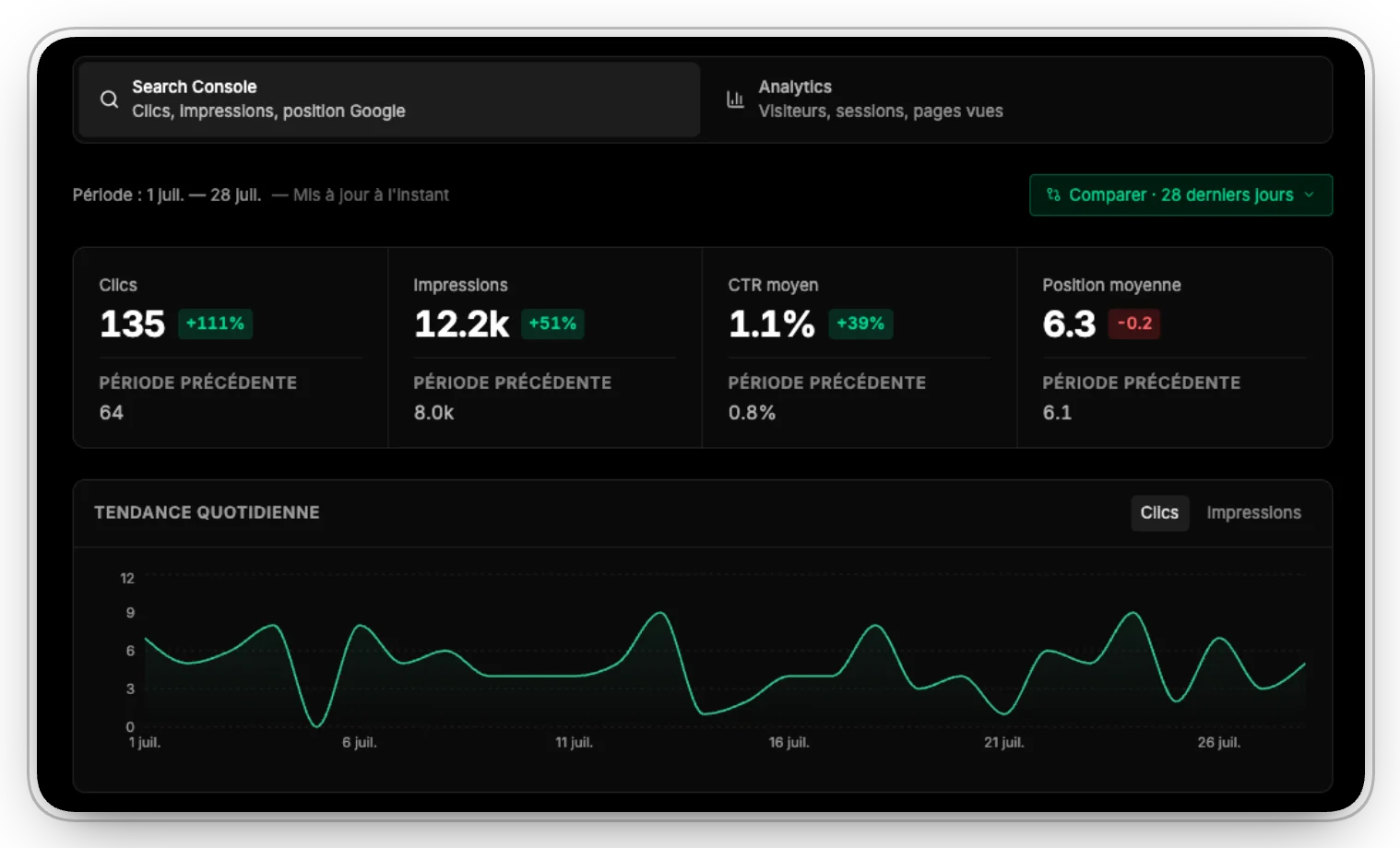The image size is (1400, 848).
Task: Expand the chevron on the Comparer button
Action: click(x=1310, y=194)
